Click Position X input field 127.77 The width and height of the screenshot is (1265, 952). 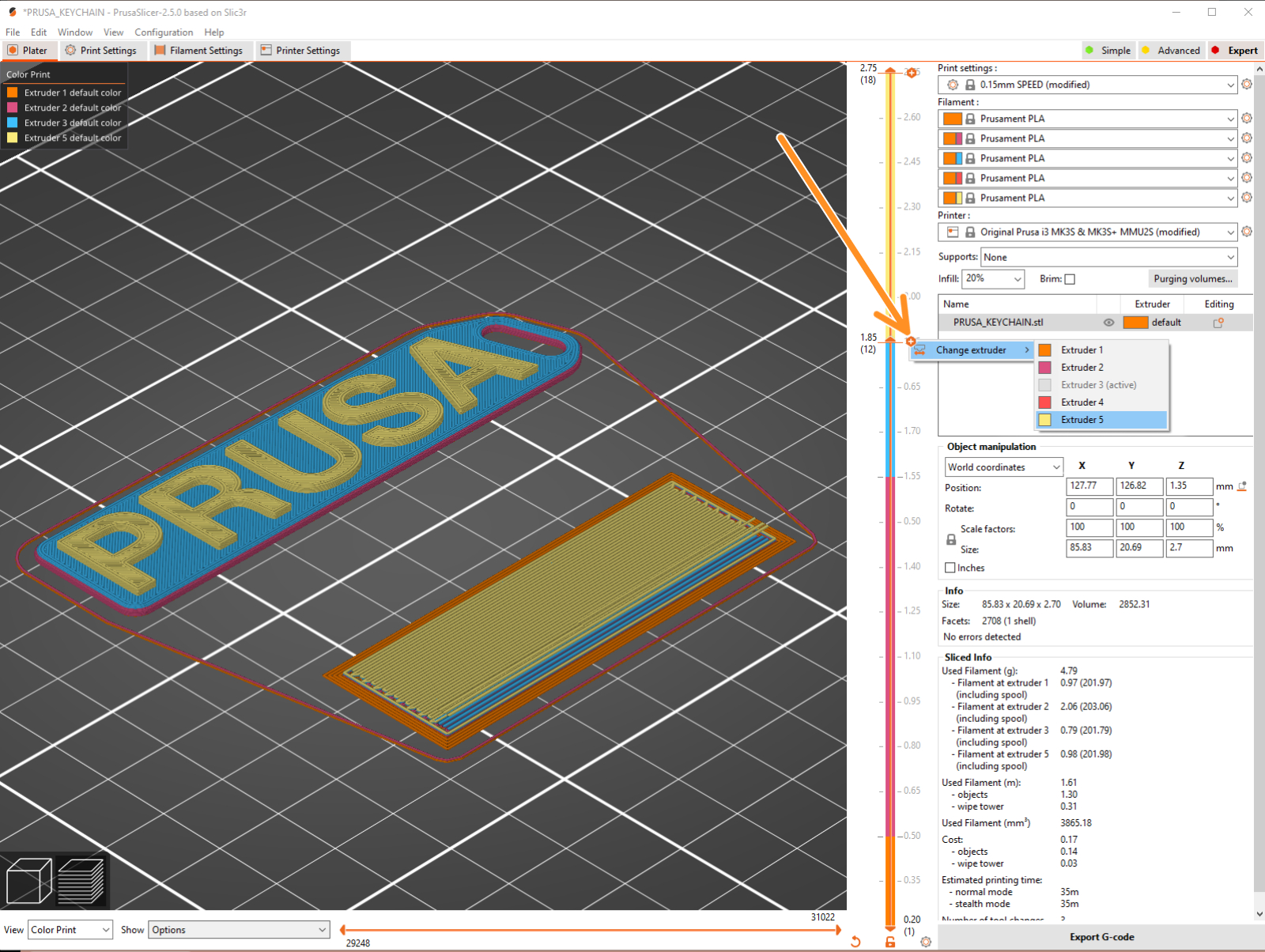point(1089,486)
